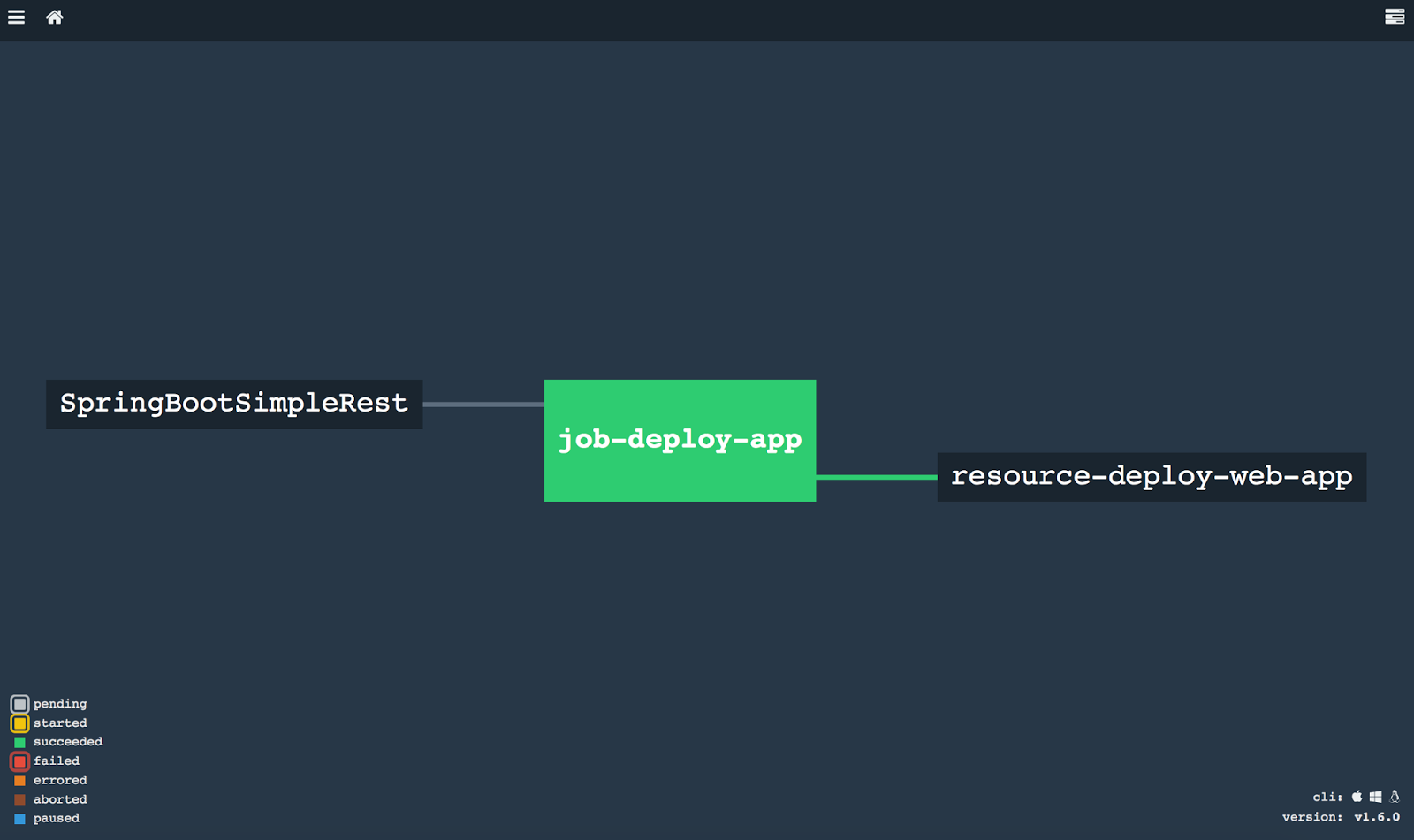Click the succeeded label in the legend
This screenshot has width=1414, height=840.
tap(67, 741)
